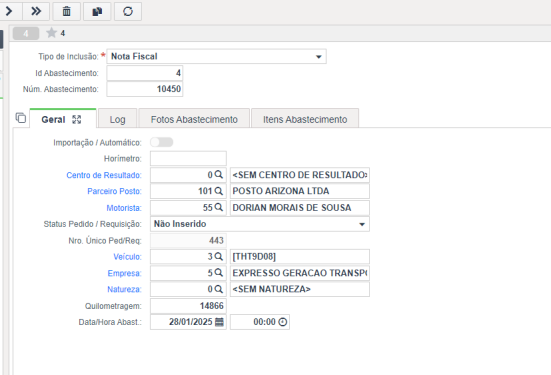
Task: Go to next record arrow
Action: point(10,11)
